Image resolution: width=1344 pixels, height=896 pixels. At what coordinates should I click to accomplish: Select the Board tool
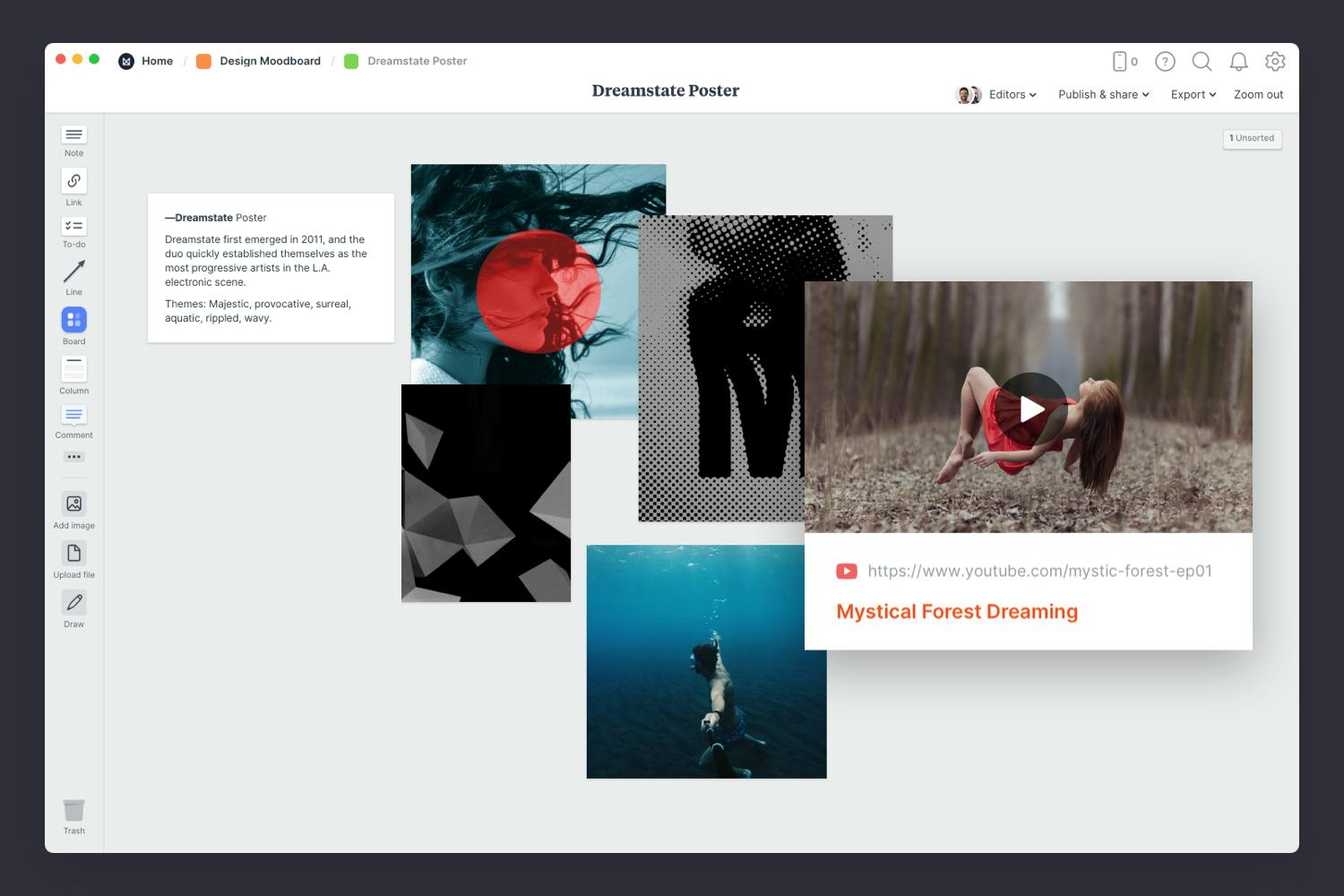(73, 320)
